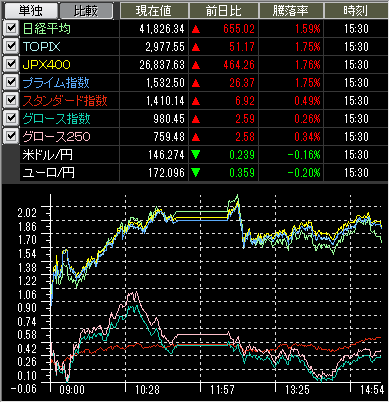390x403 pixels.
Task: Uncheck the 日経平均 checkbox
Action: click(11, 28)
